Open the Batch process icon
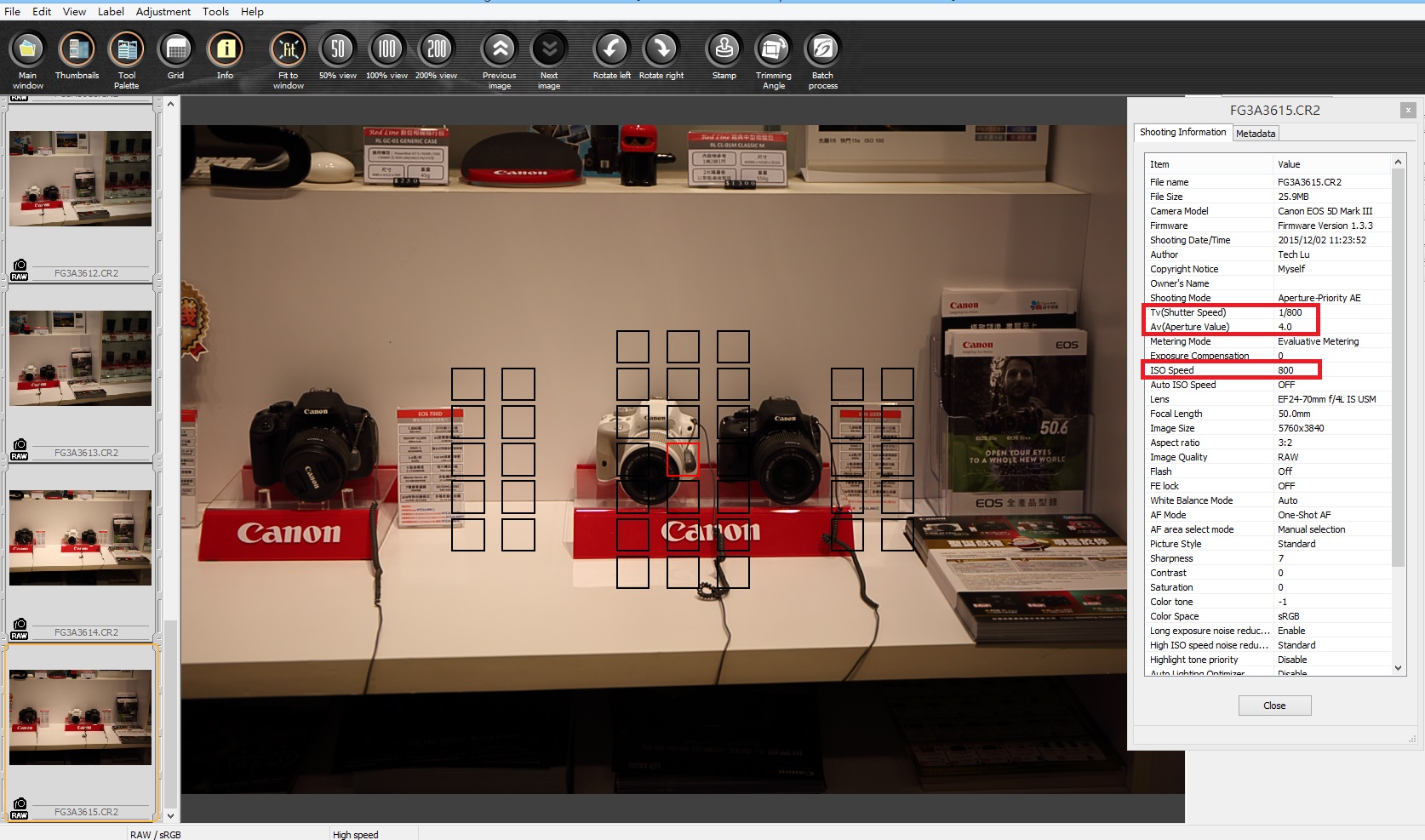 pos(823,49)
